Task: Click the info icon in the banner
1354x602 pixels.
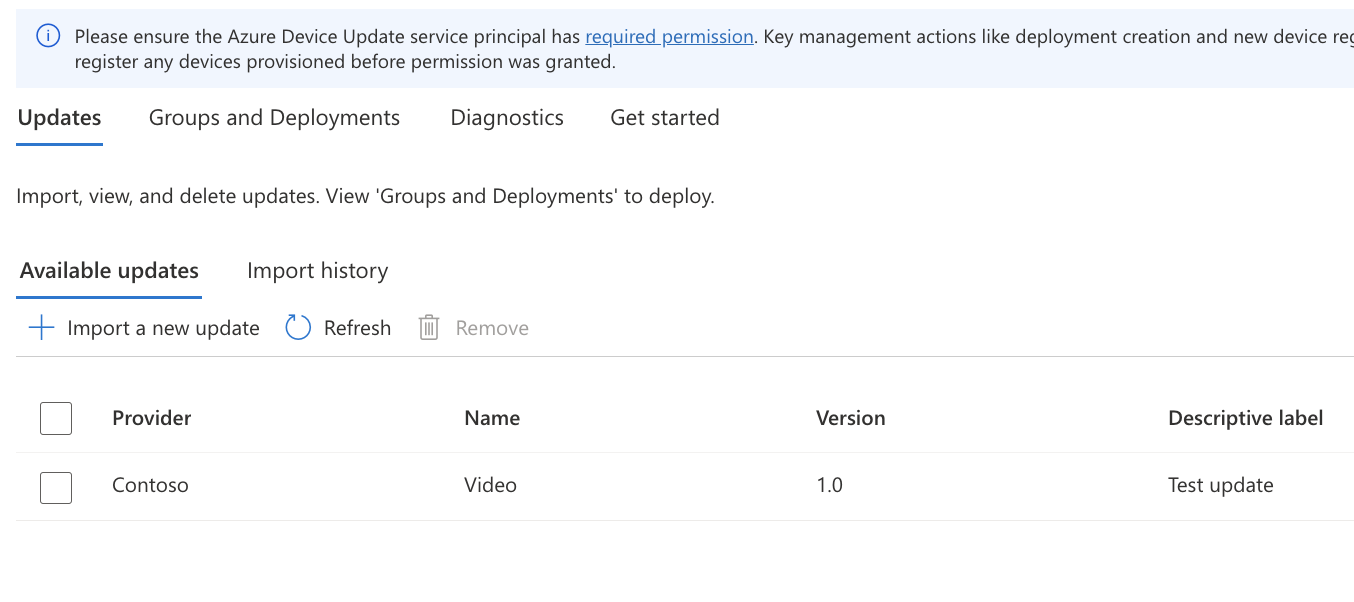Action: point(47,37)
